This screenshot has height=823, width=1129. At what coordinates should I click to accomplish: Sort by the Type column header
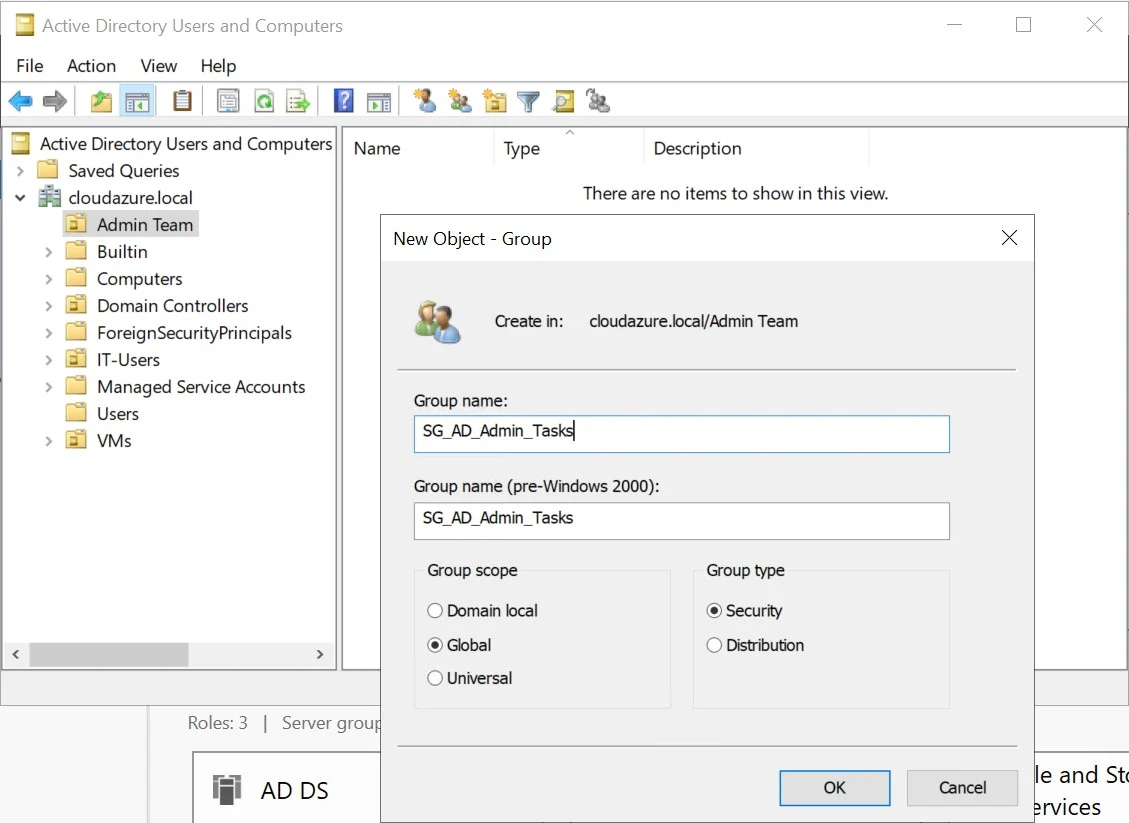click(569, 148)
